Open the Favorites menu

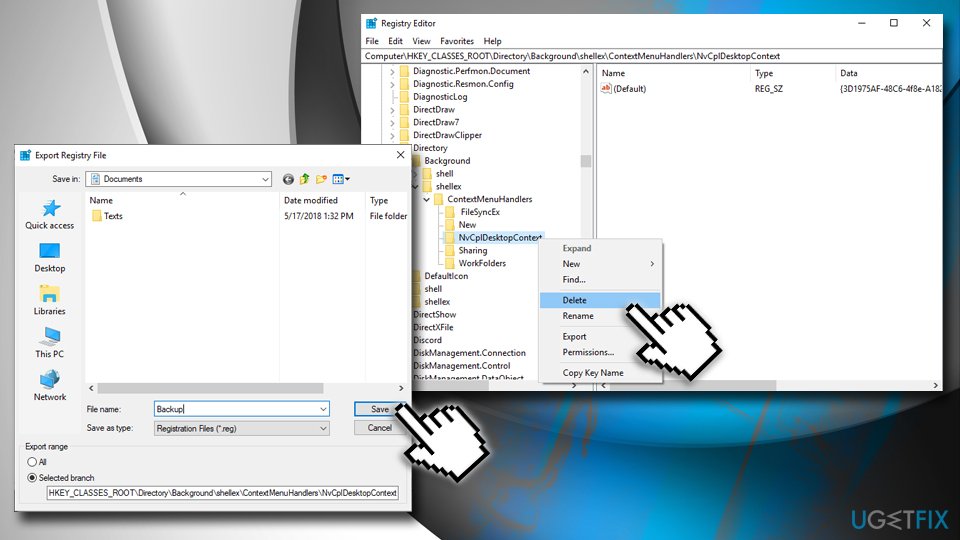457,41
